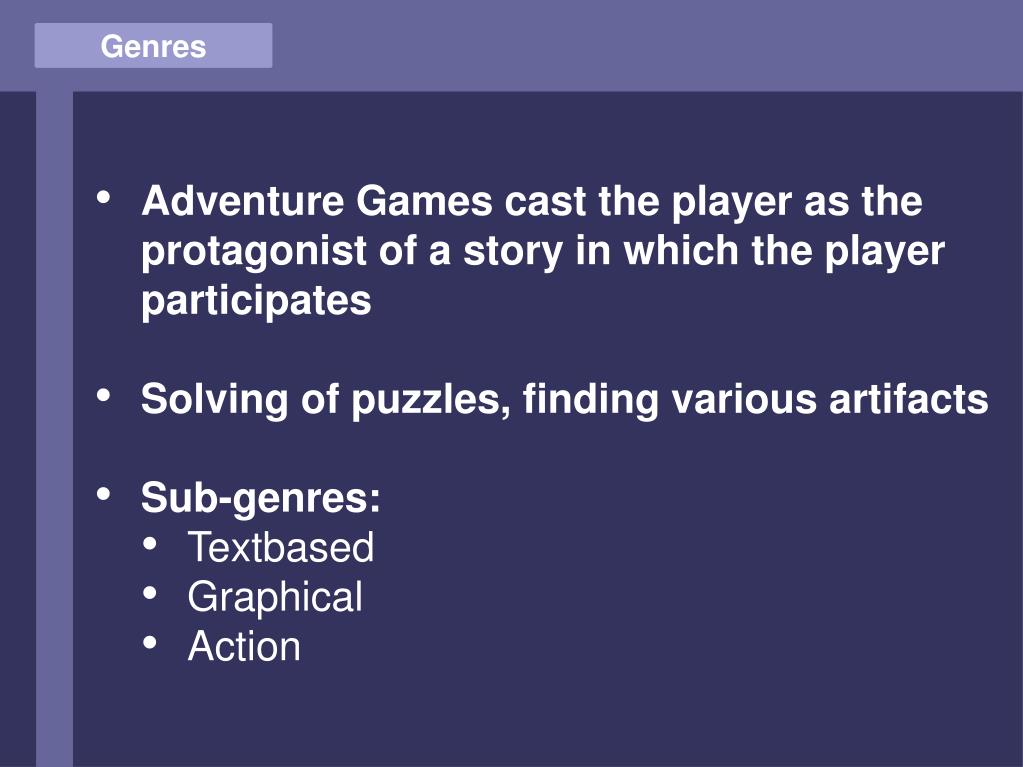1023x767 pixels.
Task: Click the word participates
Action: pyautogui.click(x=256, y=303)
